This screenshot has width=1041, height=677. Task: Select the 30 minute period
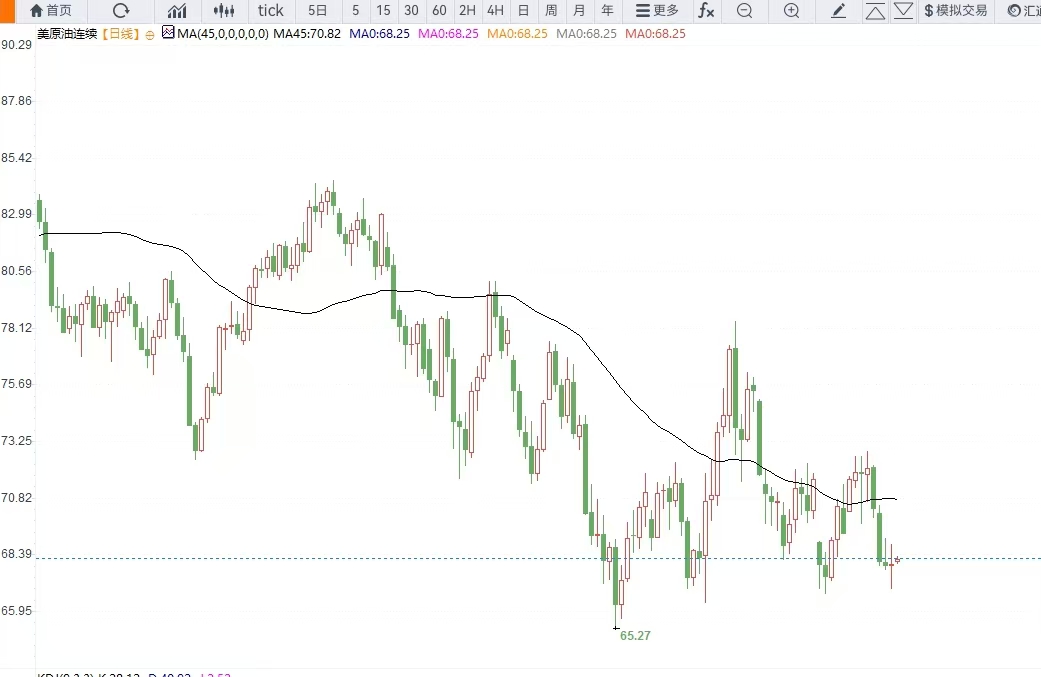[x=411, y=11]
